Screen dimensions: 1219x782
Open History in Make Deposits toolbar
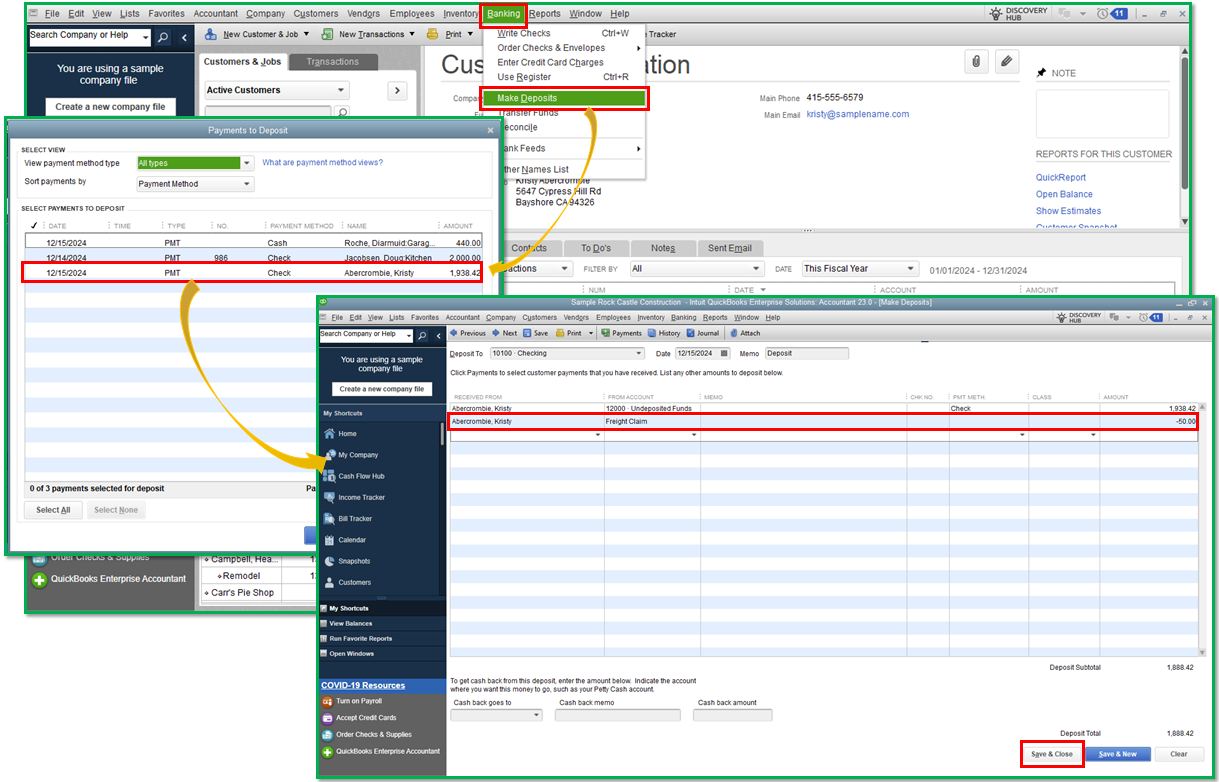tap(664, 333)
